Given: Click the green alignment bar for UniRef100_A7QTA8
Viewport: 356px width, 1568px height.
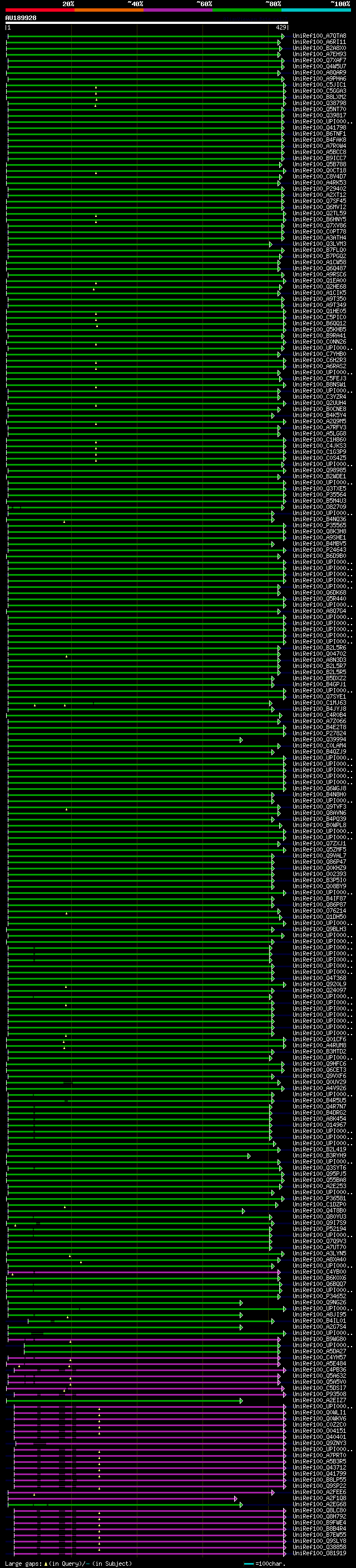Looking at the screenshot, I should point(145,37).
